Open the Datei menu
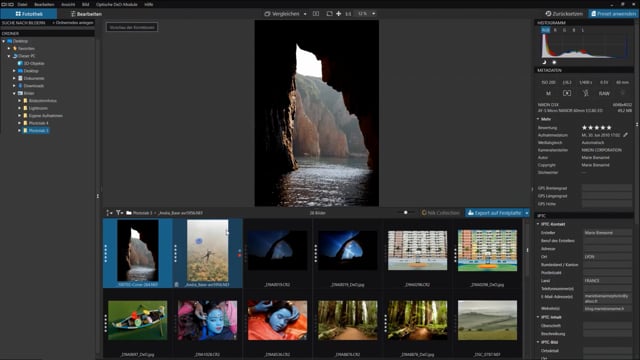This screenshot has height=360, width=640. pyautogui.click(x=22, y=4)
